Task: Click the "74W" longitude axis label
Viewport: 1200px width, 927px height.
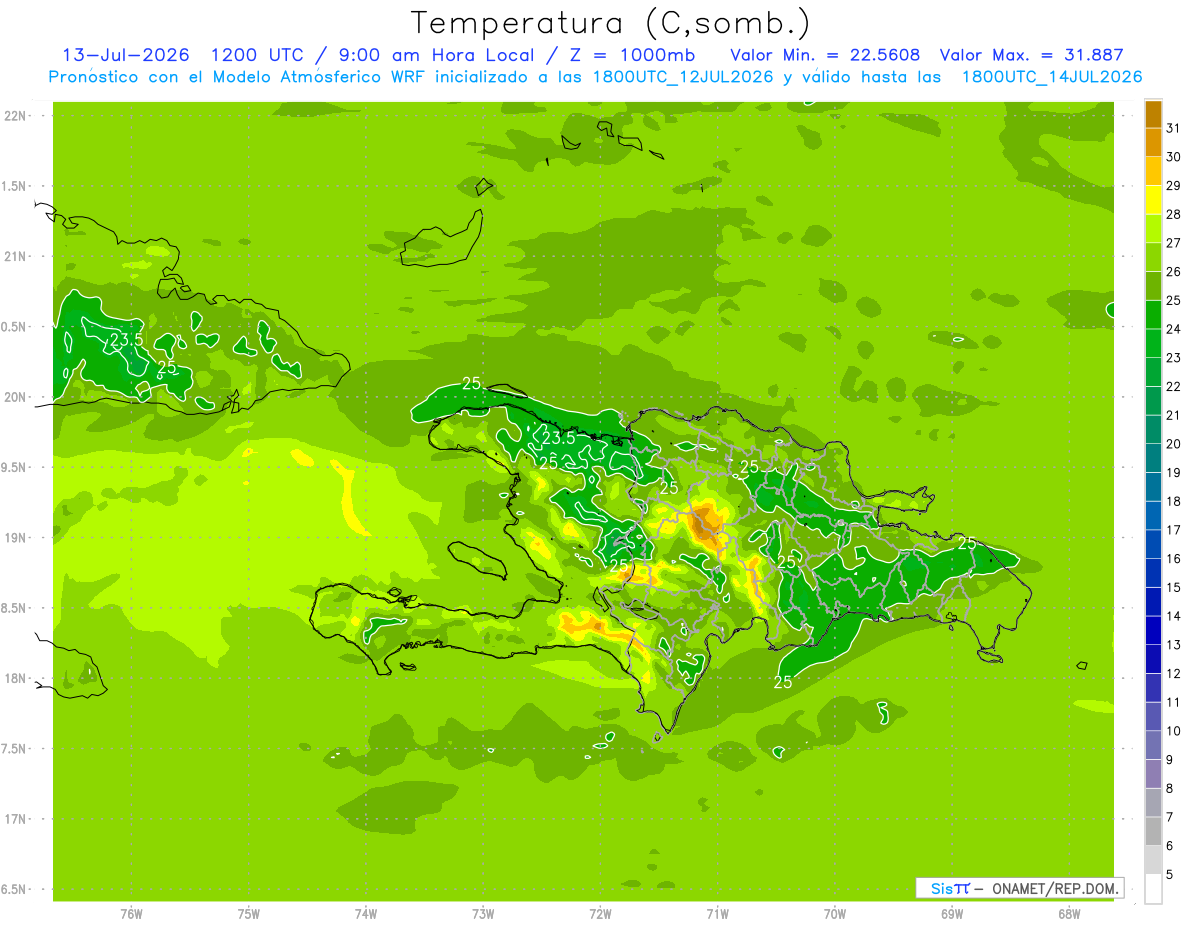Action: [366, 914]
